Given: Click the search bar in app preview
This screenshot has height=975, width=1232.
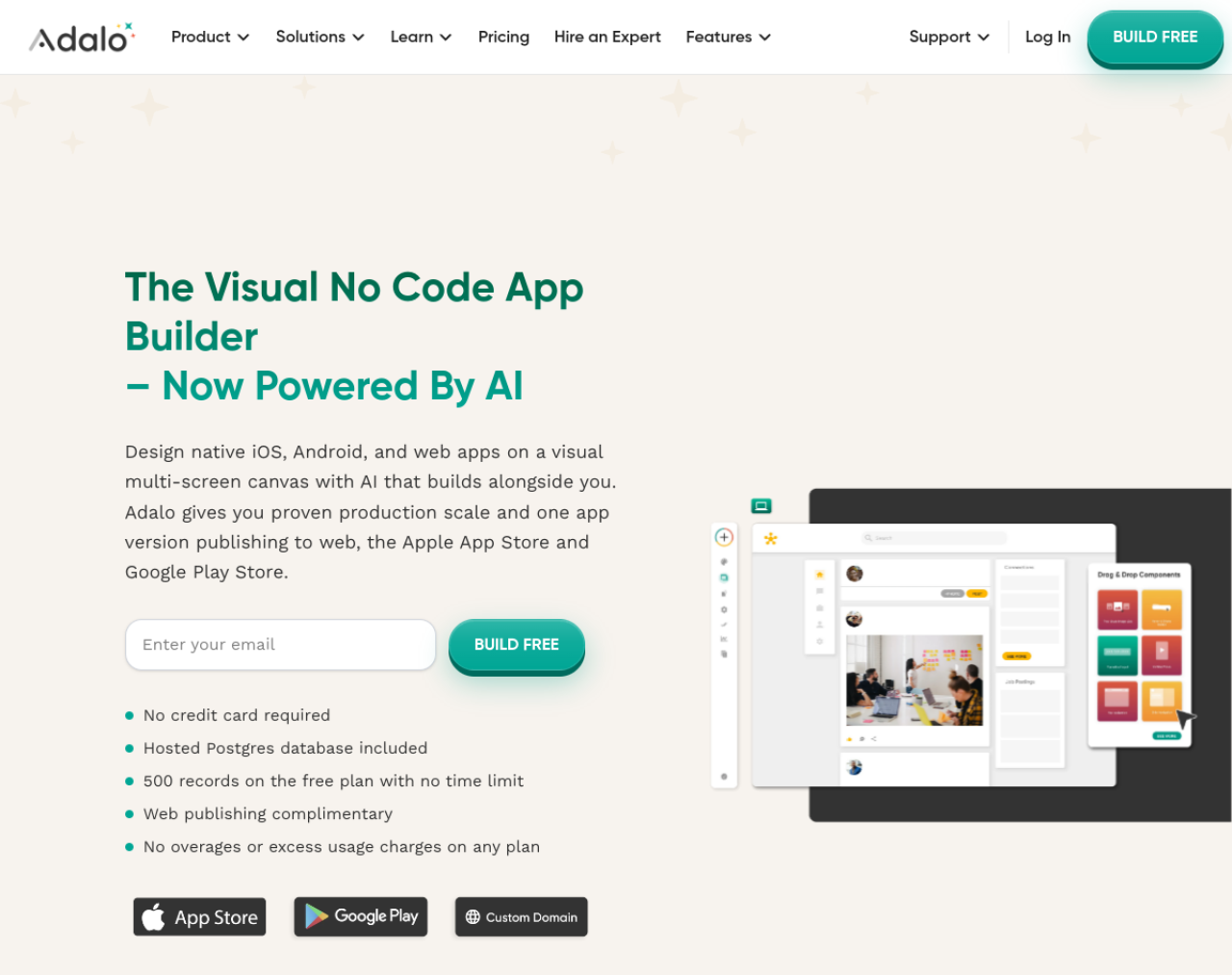Looking at the screenshot, I should [934, 538].
